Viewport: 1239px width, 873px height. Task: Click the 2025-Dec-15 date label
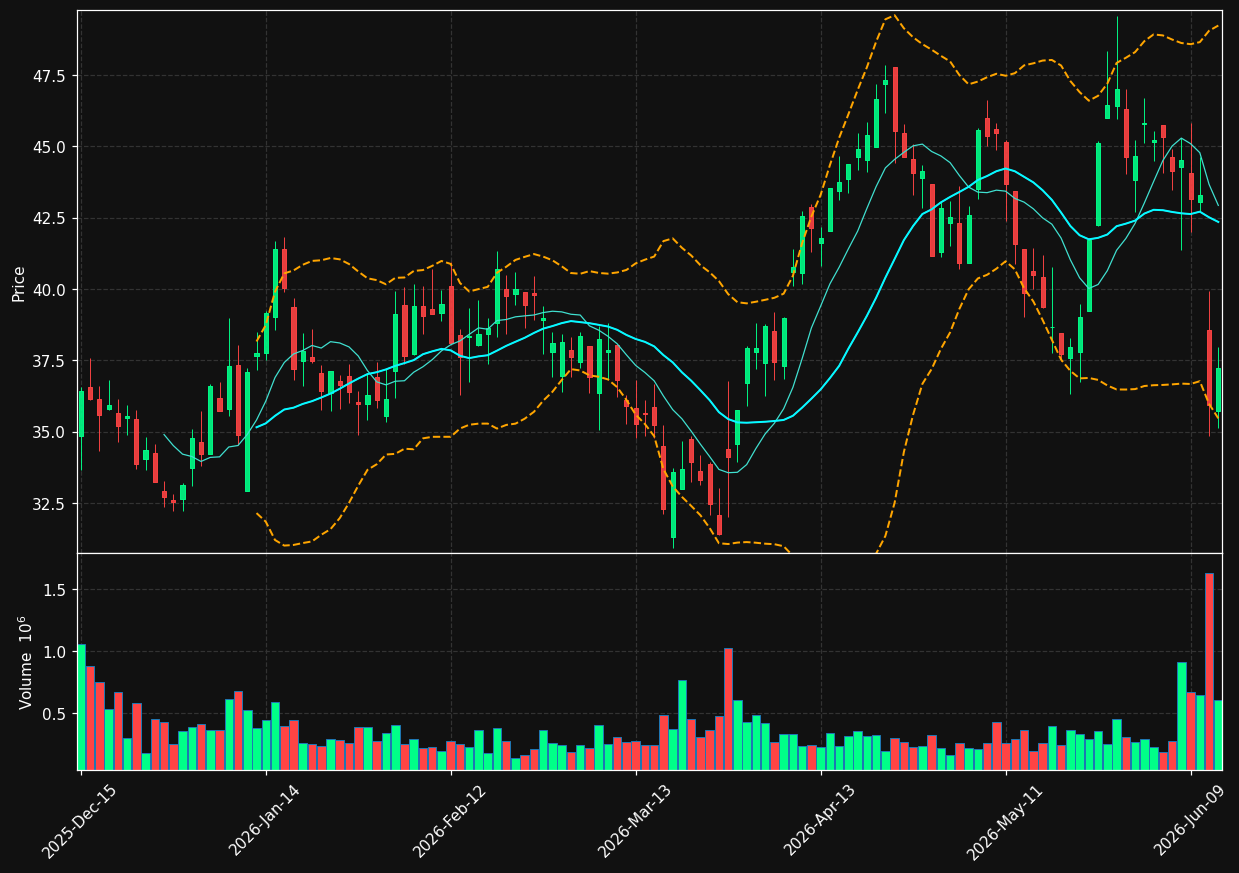[79, 820]
